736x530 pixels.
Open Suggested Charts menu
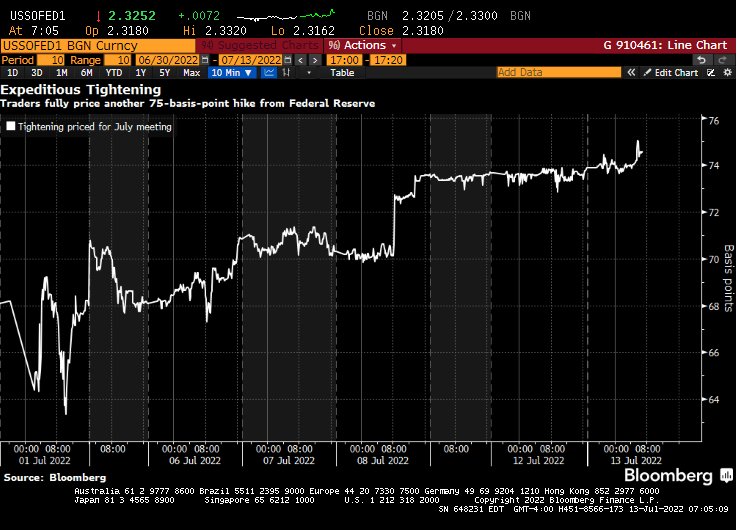[258, 46]
